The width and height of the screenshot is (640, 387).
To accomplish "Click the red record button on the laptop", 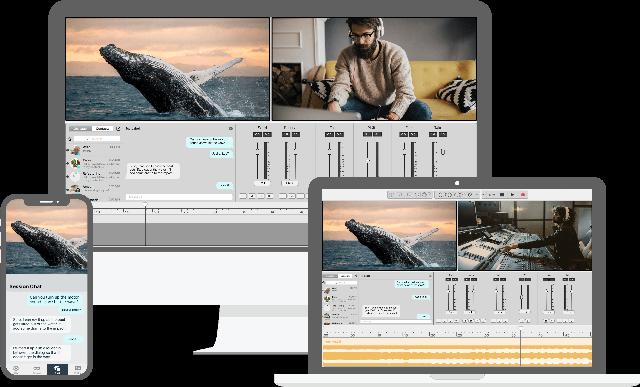I will [x=523, y=195].
